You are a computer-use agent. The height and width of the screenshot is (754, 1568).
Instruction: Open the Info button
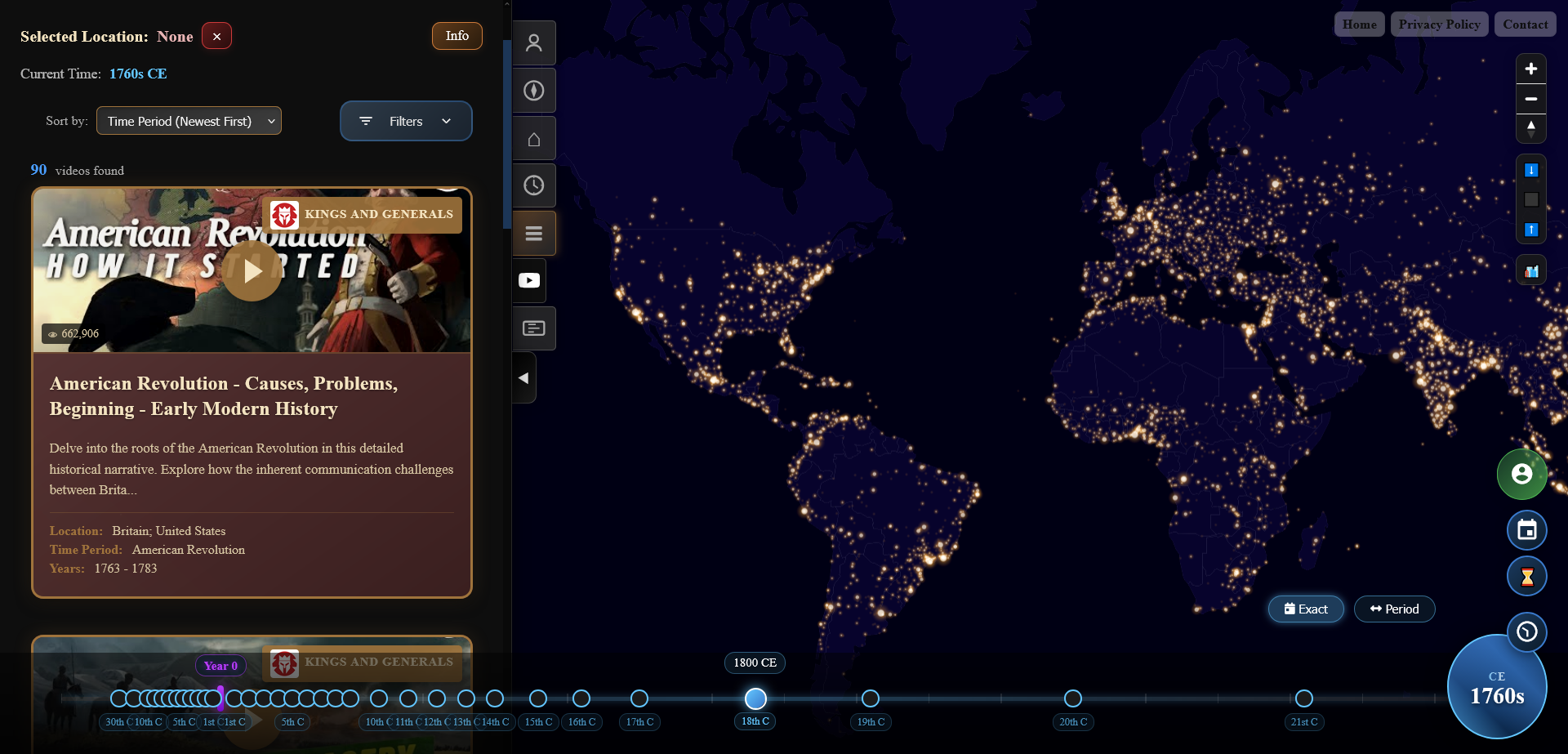point(457,36)
